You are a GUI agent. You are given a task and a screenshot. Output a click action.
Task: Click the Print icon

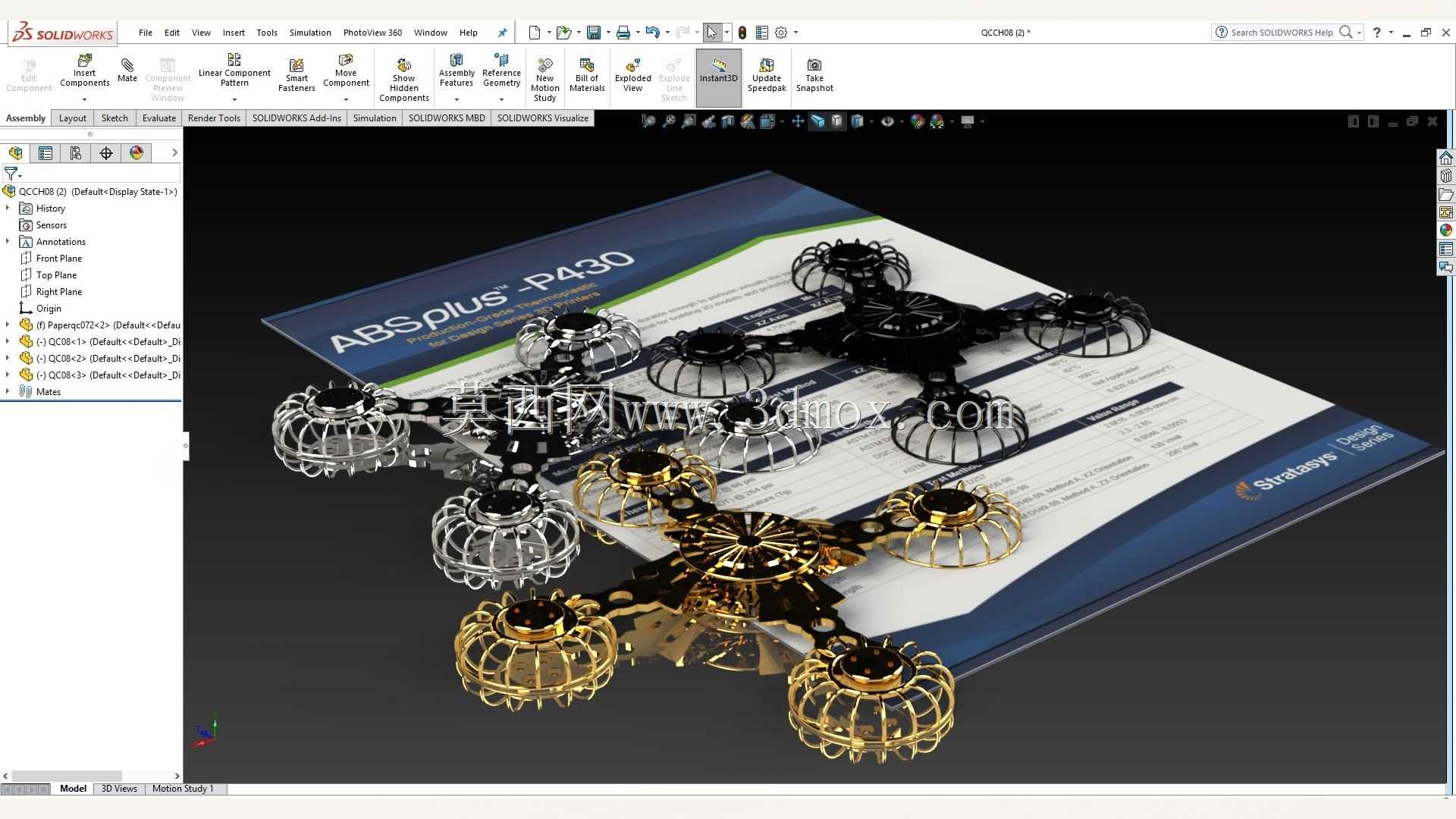point(623,33)
